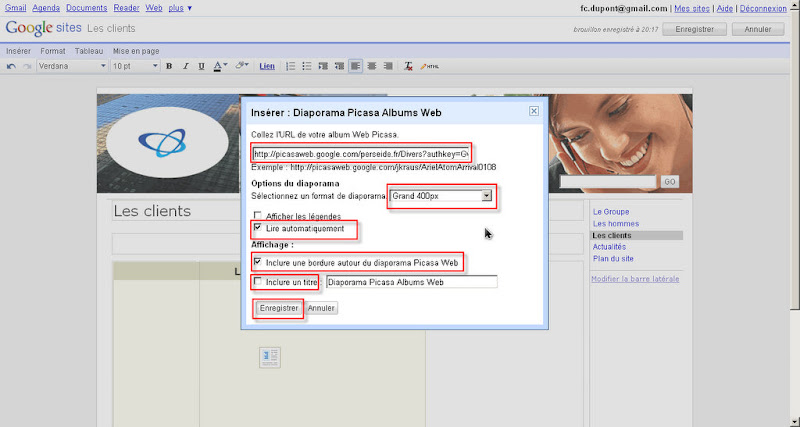Open the Reader link
This screenshot has width=800, height=427.
[x=126, y=8]
